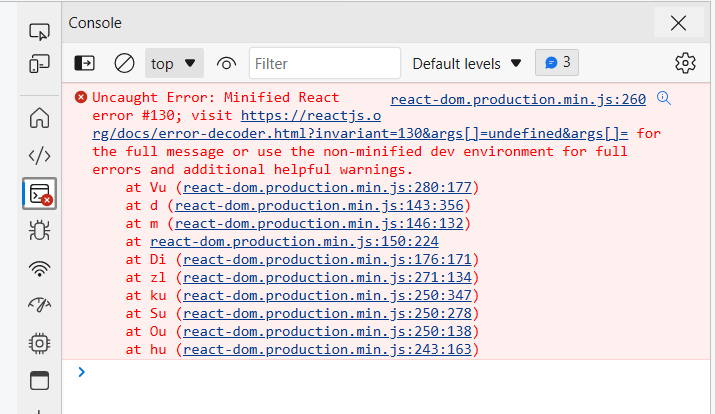Image resolution: width=715 pixels, height=414 pixels.
Task: Toggle device emulation icon
Action: click(x=40, y=66)
